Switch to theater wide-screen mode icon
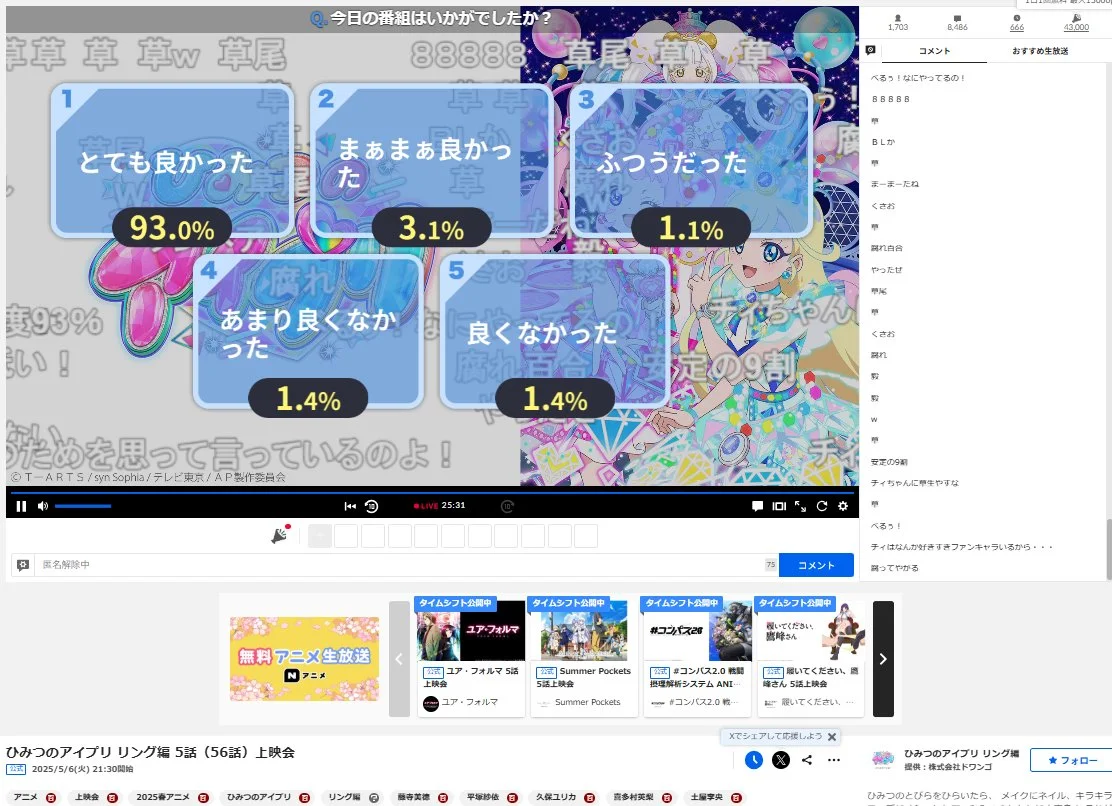Image resolution: width=1112 pixels, height=806 pixels. tap(779, 506)
